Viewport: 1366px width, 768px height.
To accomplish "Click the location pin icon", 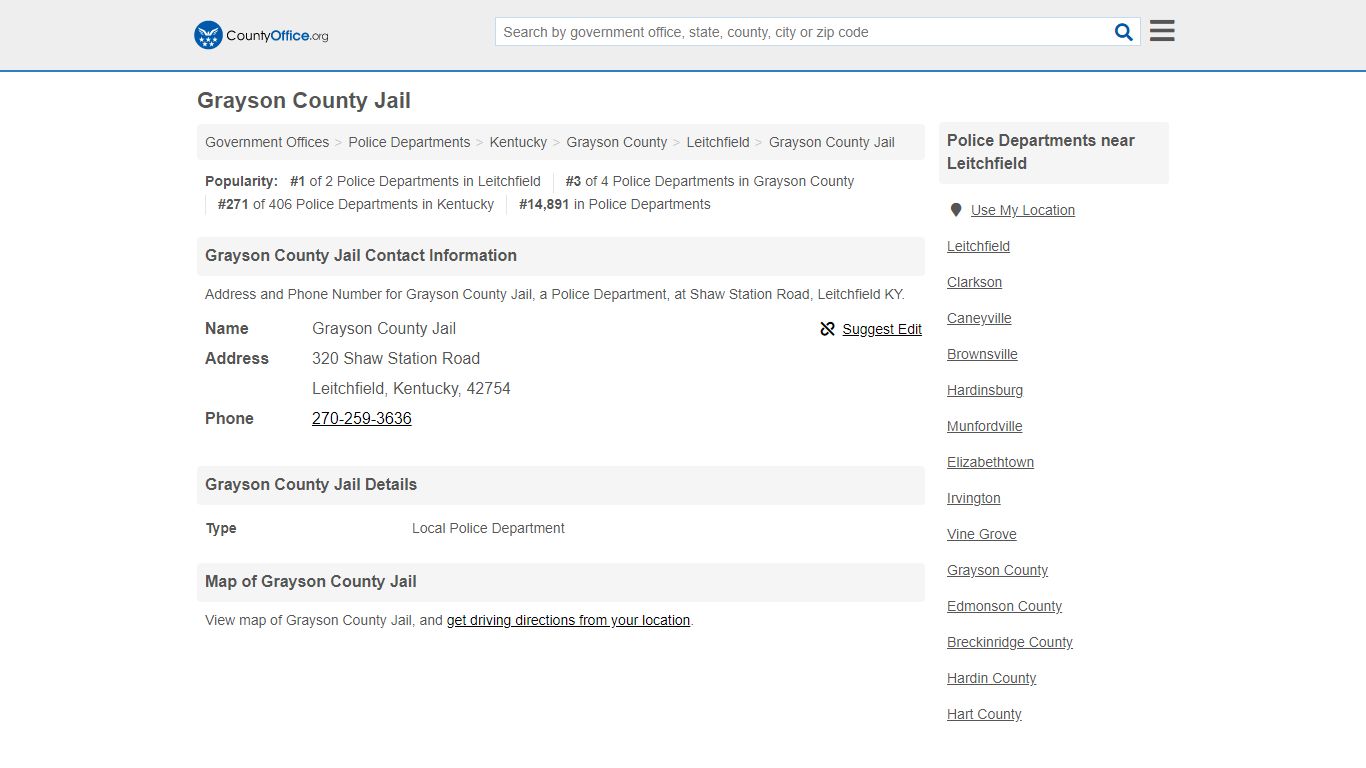I will pos(956,210).
